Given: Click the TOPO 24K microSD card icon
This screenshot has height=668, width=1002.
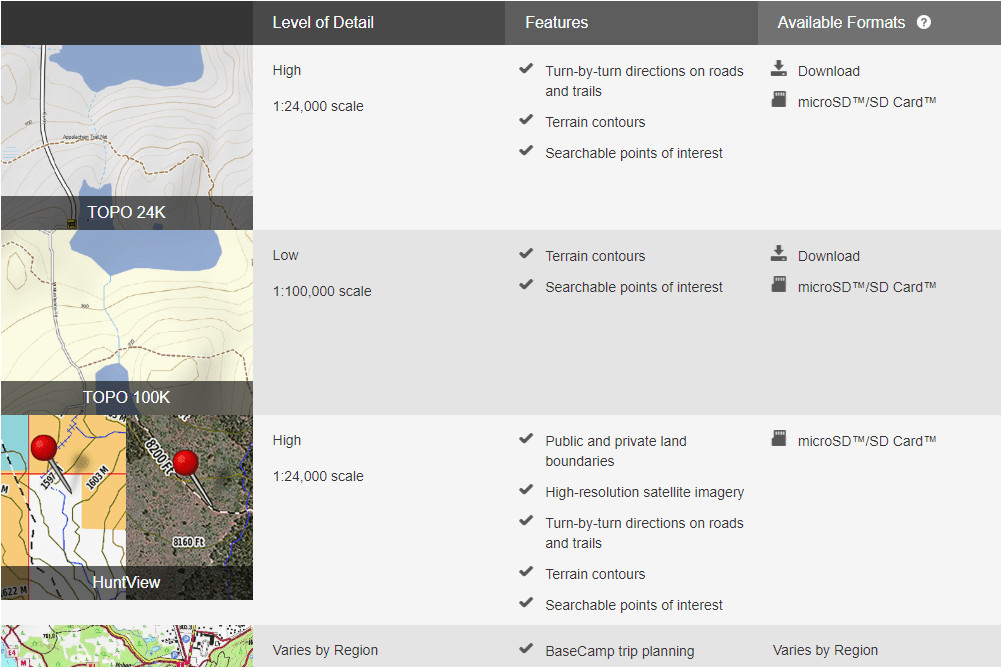Looking at the screenshot, I should (778, 100).
